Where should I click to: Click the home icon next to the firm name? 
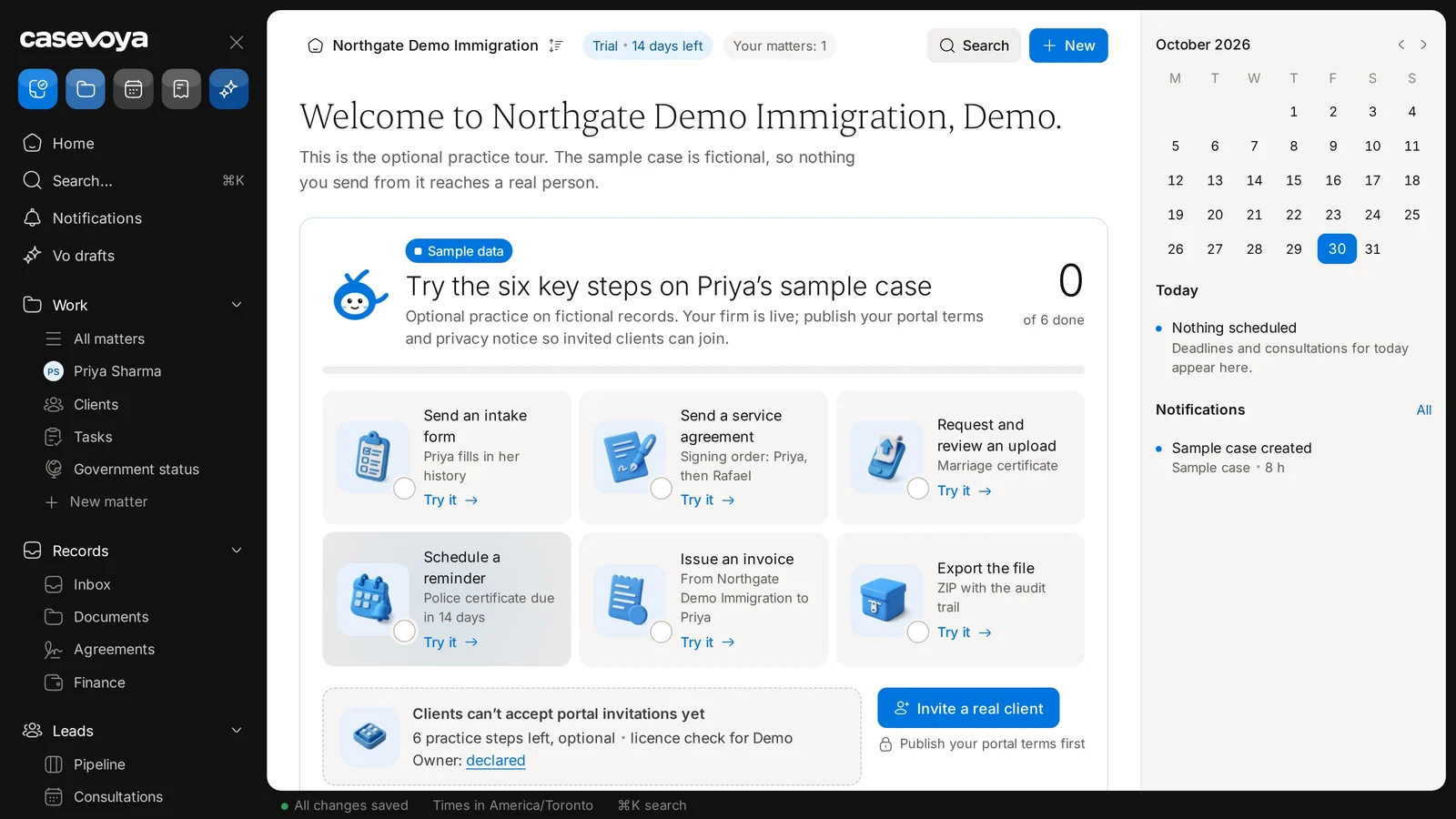(316, 45)
